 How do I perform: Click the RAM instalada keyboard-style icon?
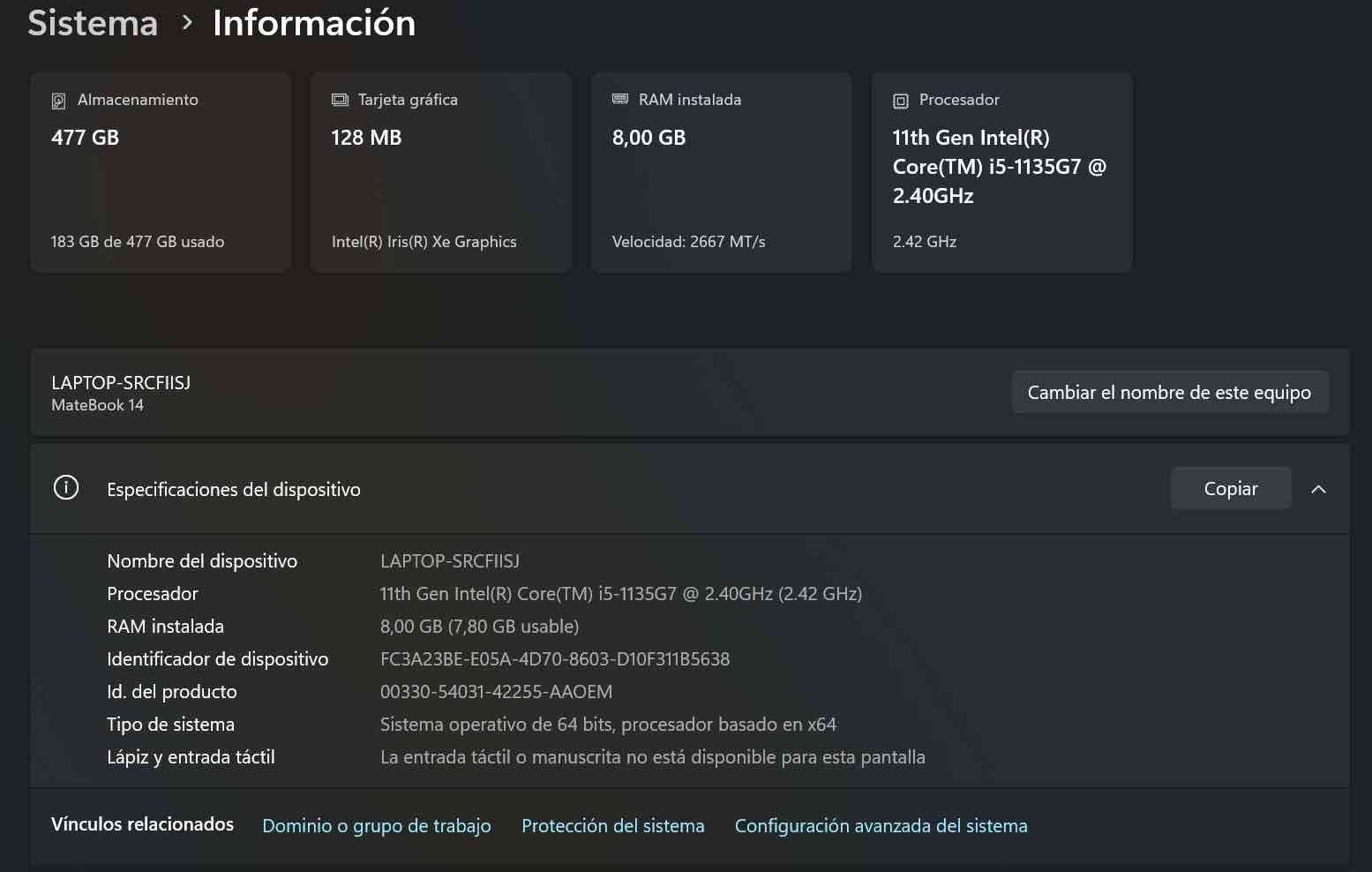(x=620, y=100)
